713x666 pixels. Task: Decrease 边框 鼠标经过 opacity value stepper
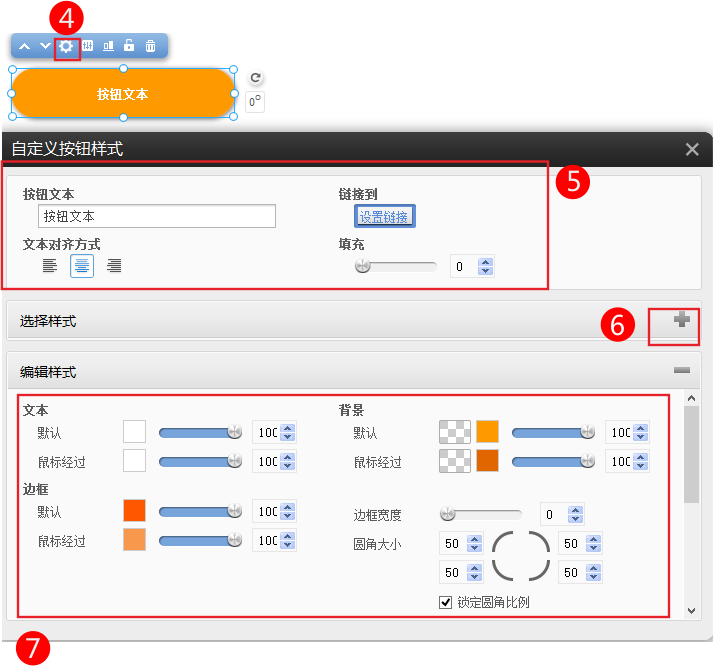288,545
